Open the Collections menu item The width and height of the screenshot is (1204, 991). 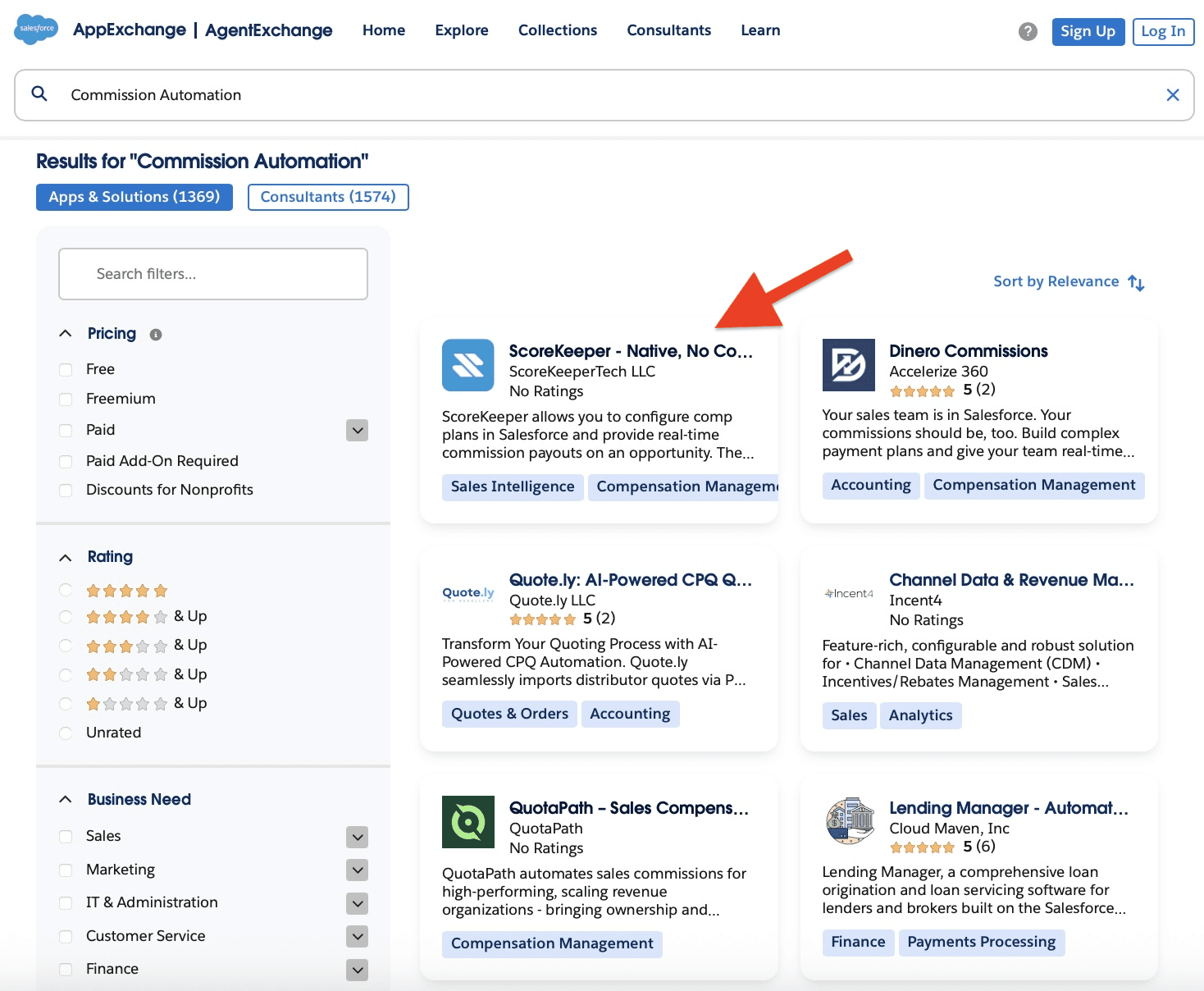pyautogui.click(x=557, y=30)
